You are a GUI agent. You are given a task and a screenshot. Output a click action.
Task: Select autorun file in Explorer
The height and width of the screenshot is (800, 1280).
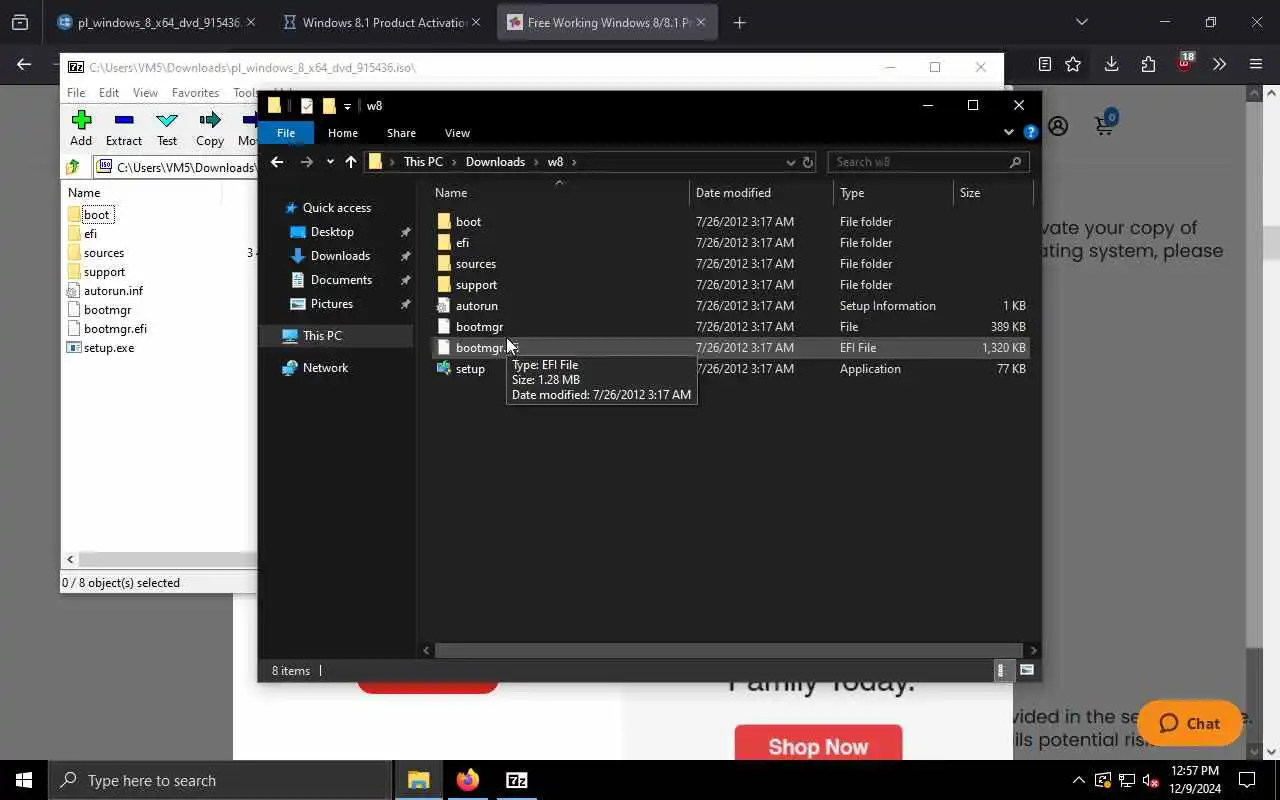click(x=476, y=306)
